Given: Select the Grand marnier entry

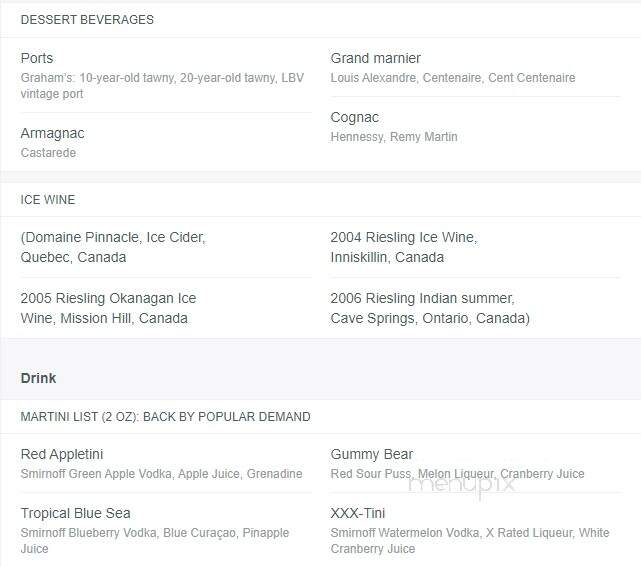Looking at the screenshot, I should (x=375, y=58).
